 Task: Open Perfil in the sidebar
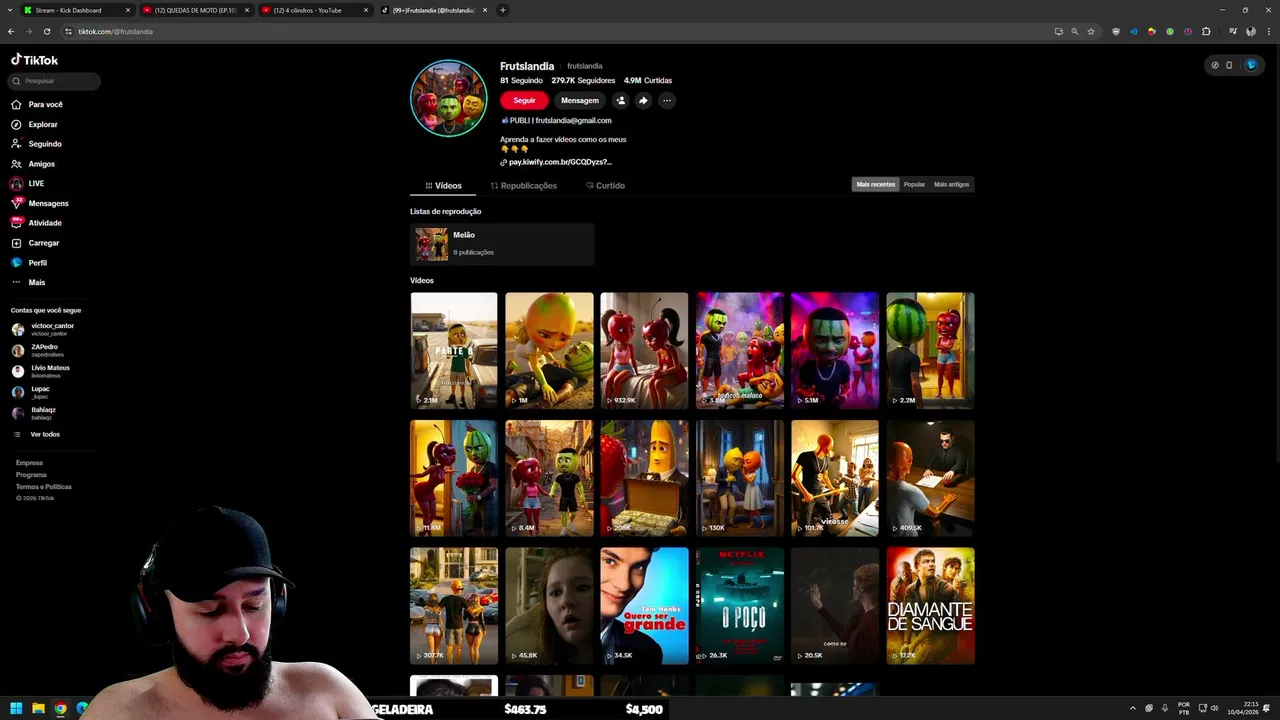pos(30,263)
